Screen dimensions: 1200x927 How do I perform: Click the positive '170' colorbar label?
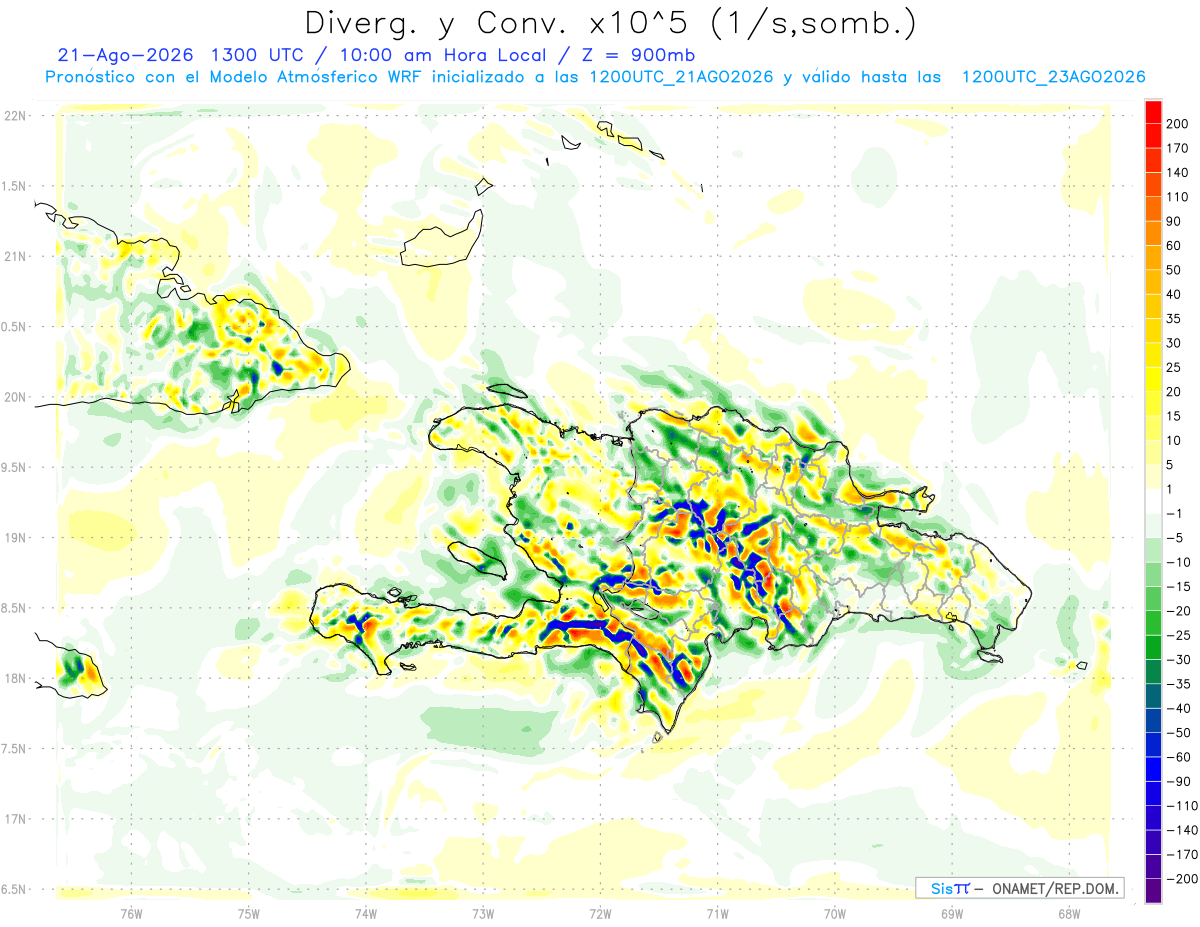coord(1178,148)
